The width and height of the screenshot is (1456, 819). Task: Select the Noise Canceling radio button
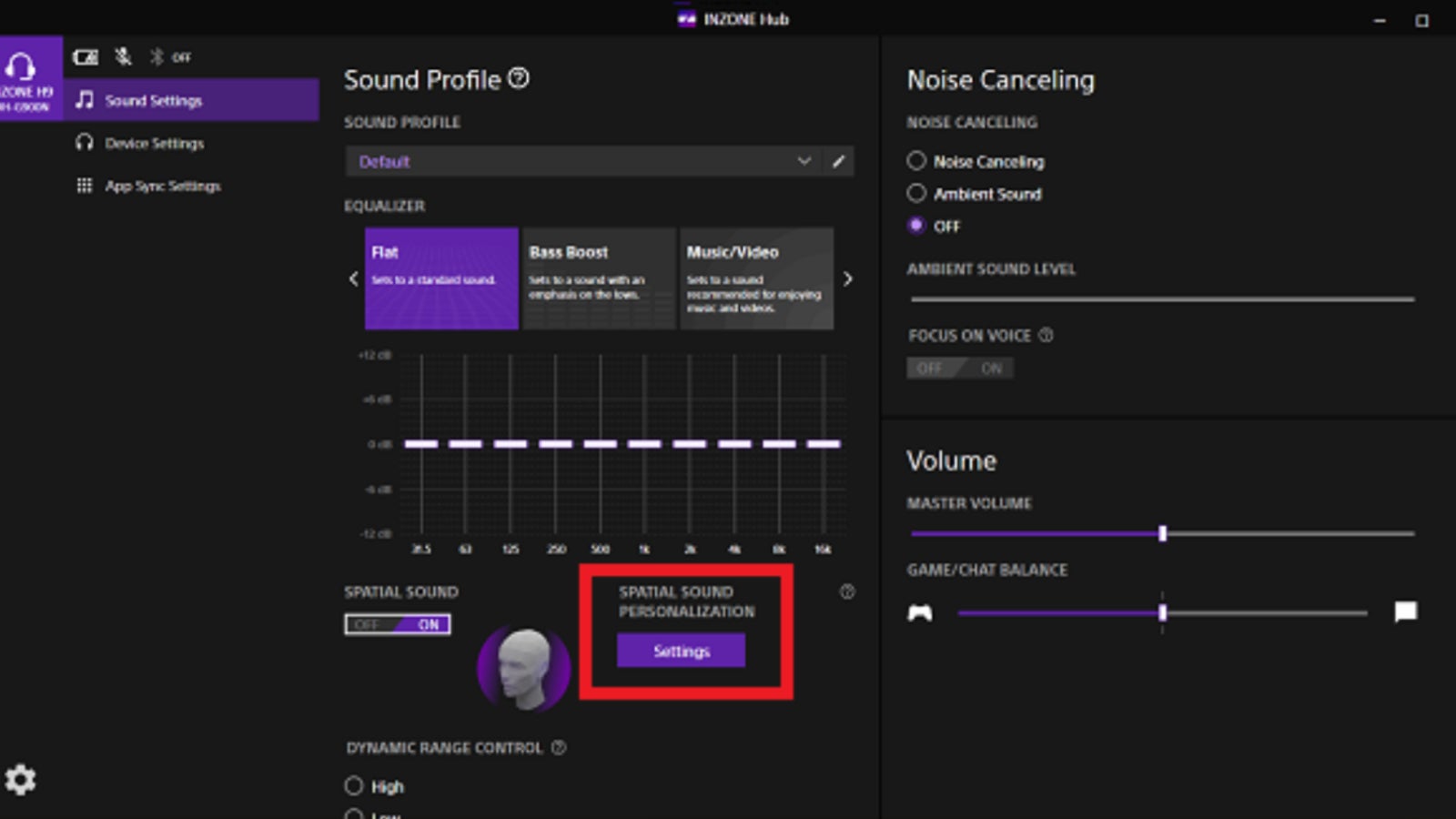[916, 161]
